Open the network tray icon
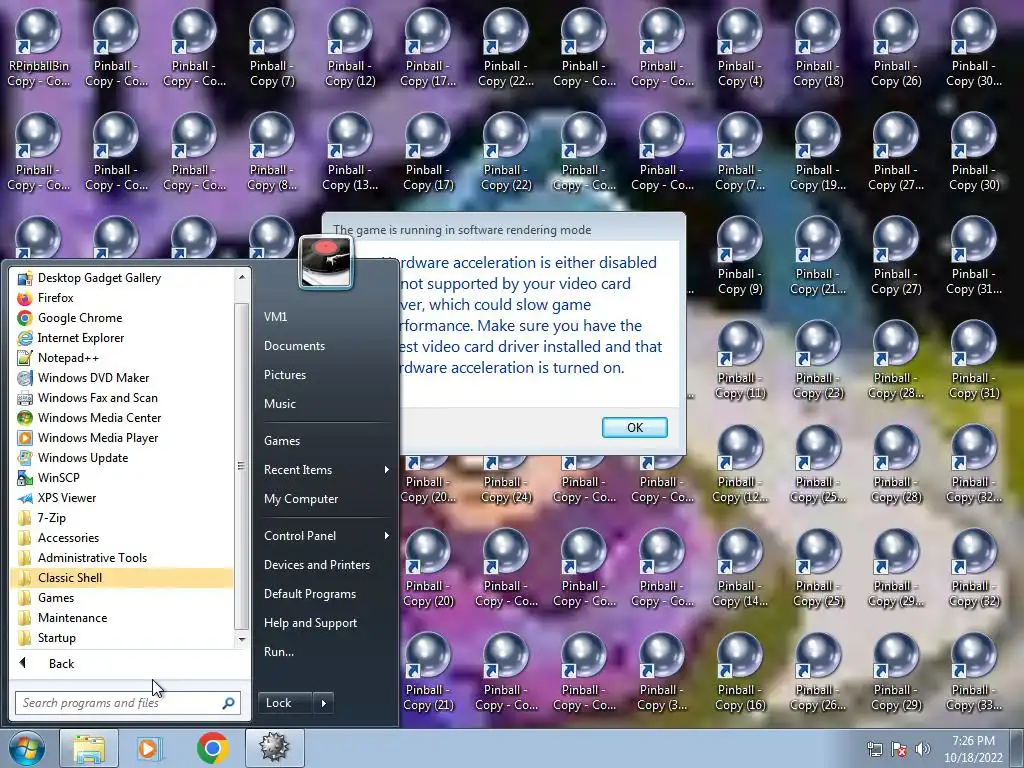This screenshot has width=1024, height=768. pos(874,749)
